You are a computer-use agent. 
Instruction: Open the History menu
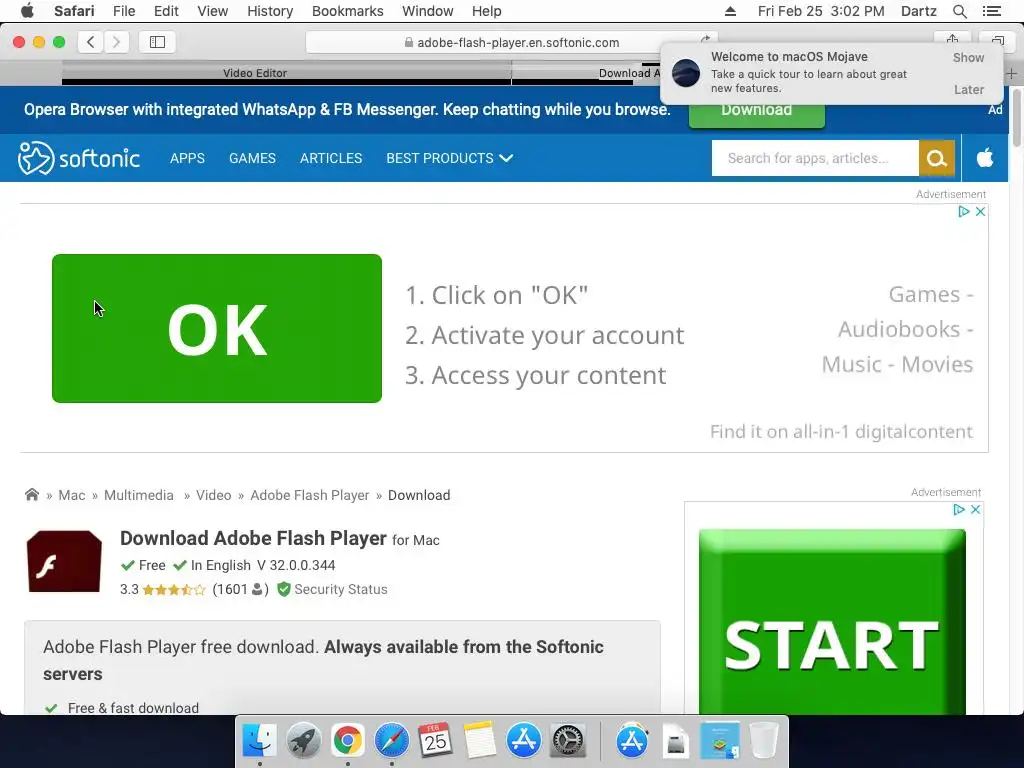click(x=270, y=11)
